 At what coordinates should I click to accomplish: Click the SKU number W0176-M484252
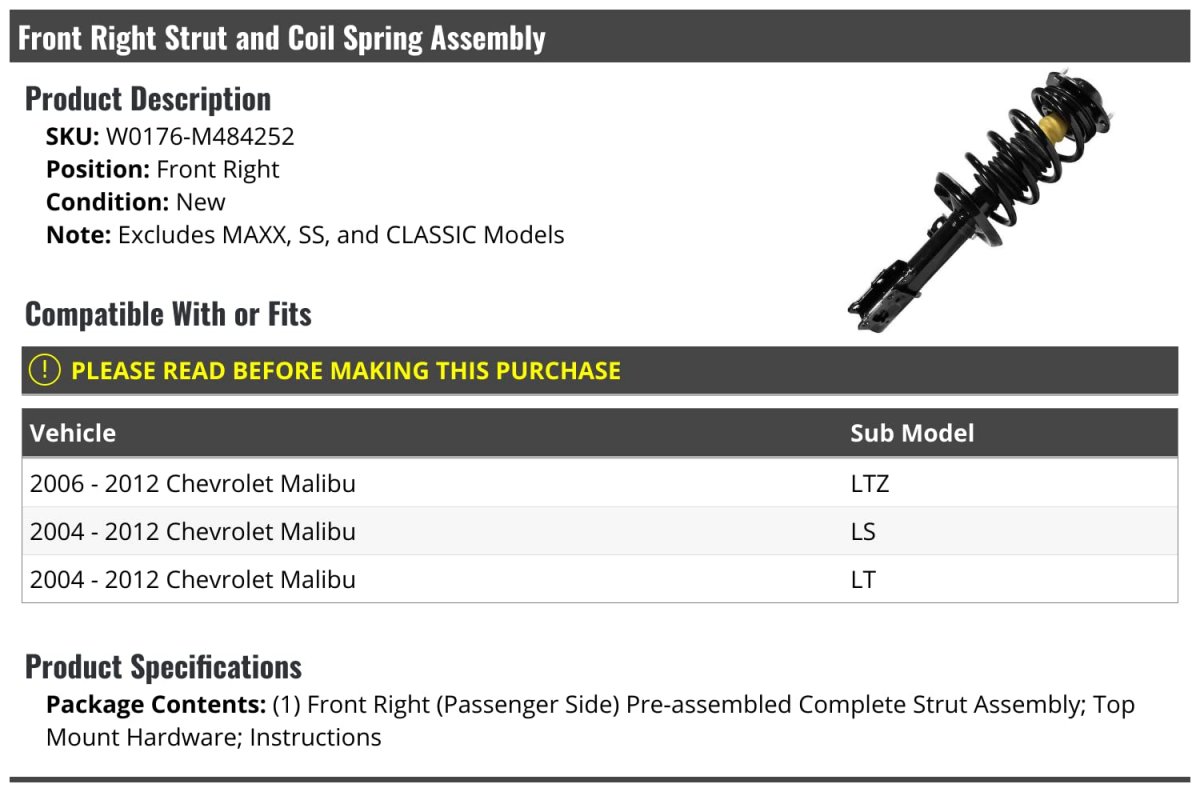(x=200, y=137)
